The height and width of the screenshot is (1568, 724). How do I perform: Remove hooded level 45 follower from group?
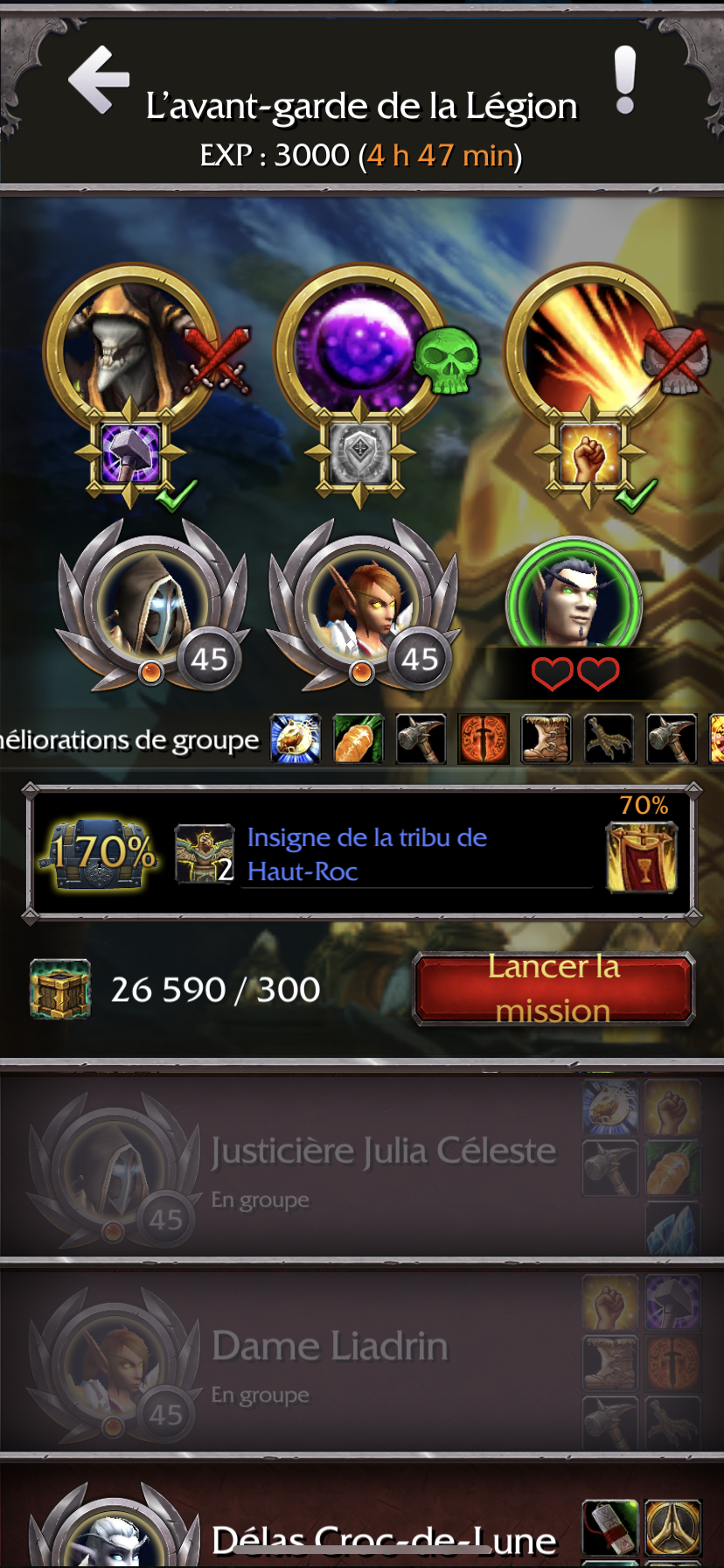(x=152, y=605)
